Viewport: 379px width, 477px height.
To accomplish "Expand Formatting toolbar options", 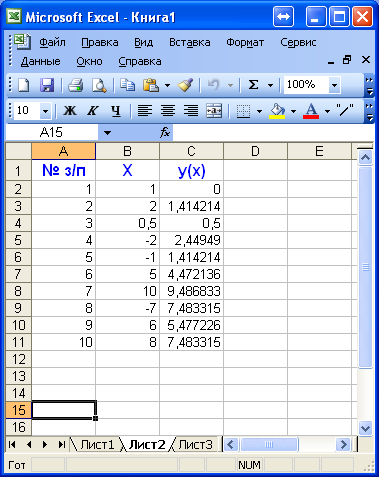I will click(x=369, y=111).
